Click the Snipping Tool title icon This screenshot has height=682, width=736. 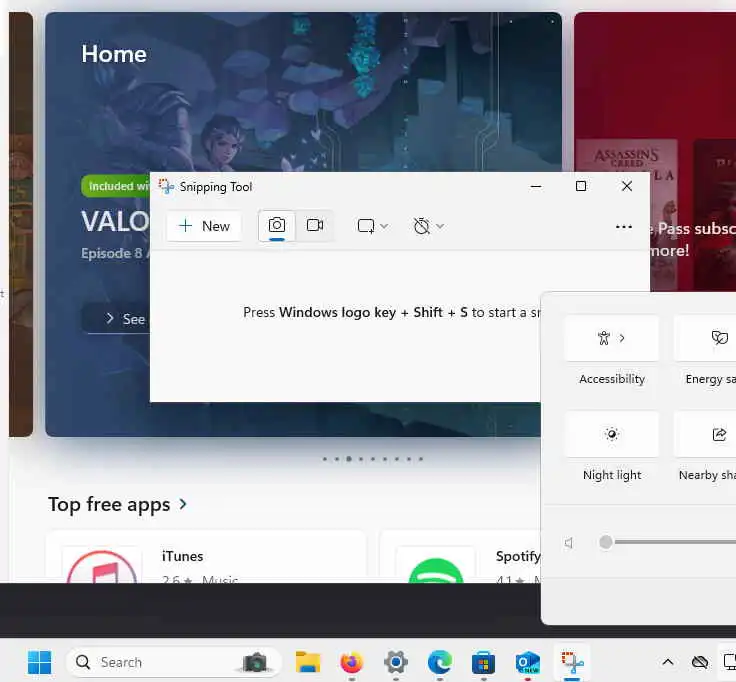166,186
